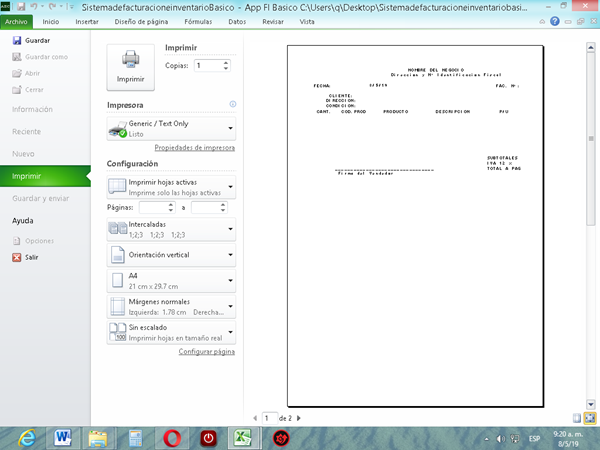Open the Sin escalado scaling dropdown
Image resolution: width=600 pixels, height=450 pixels.
pyautogui.click(x=171, y=333)
